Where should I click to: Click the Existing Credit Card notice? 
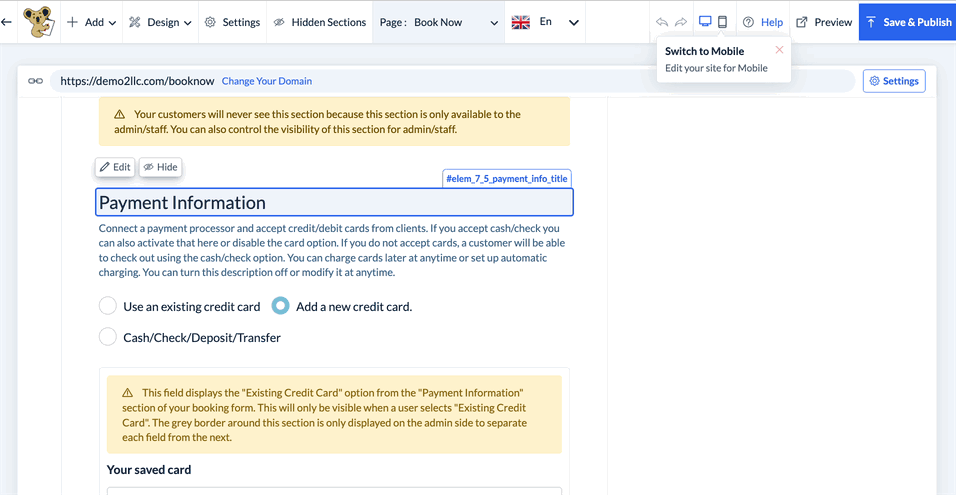point(334,415)
